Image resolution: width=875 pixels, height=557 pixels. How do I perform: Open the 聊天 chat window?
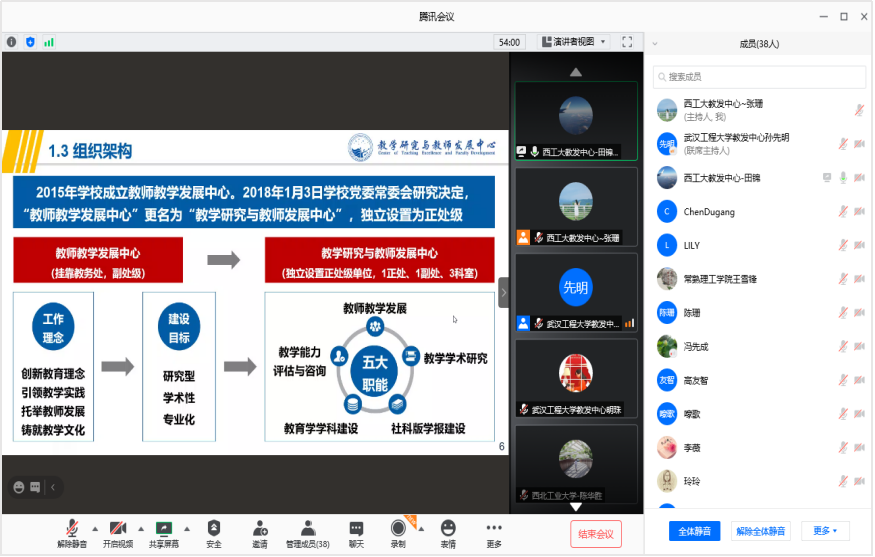[356, 534]
